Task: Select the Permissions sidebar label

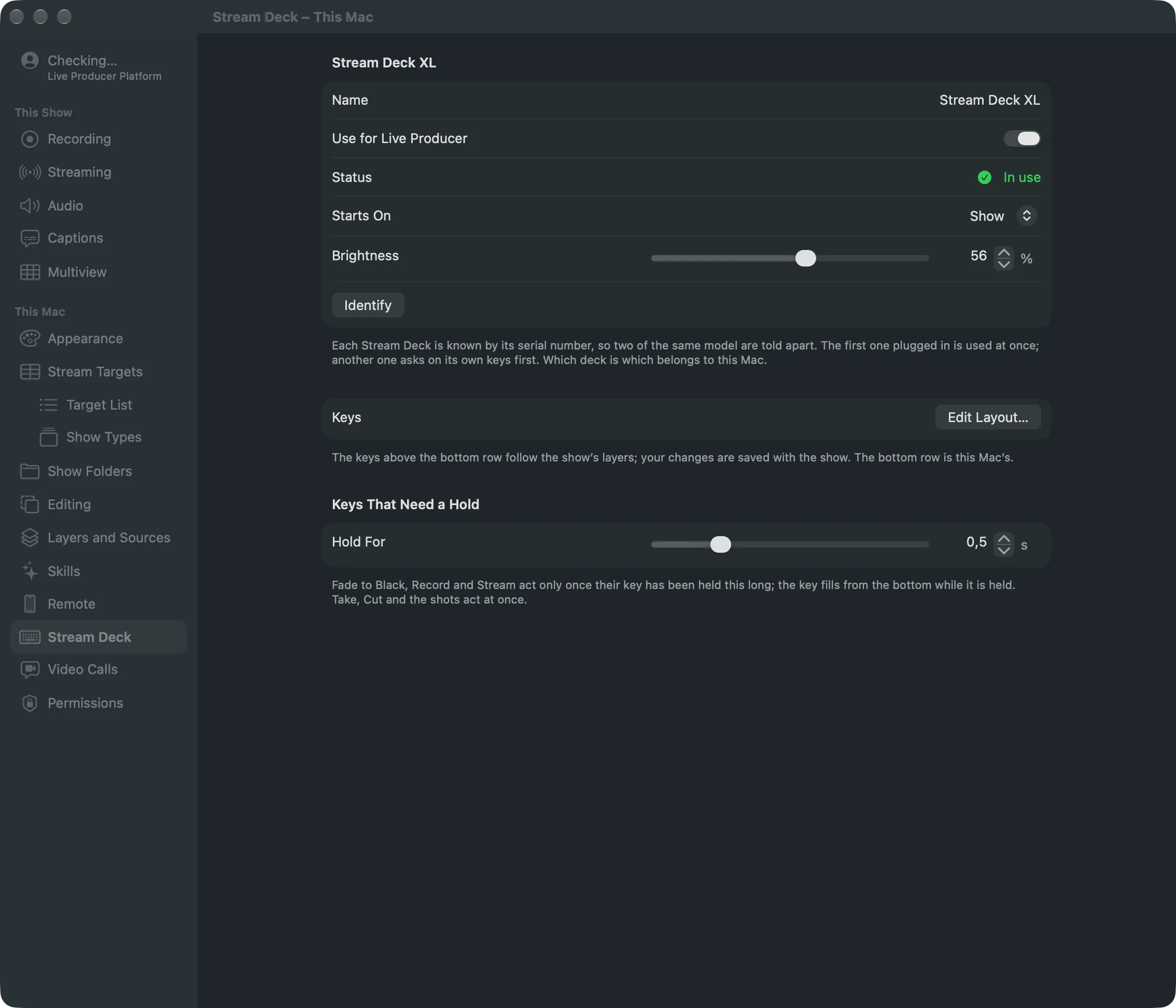Action: click(85, 703)
